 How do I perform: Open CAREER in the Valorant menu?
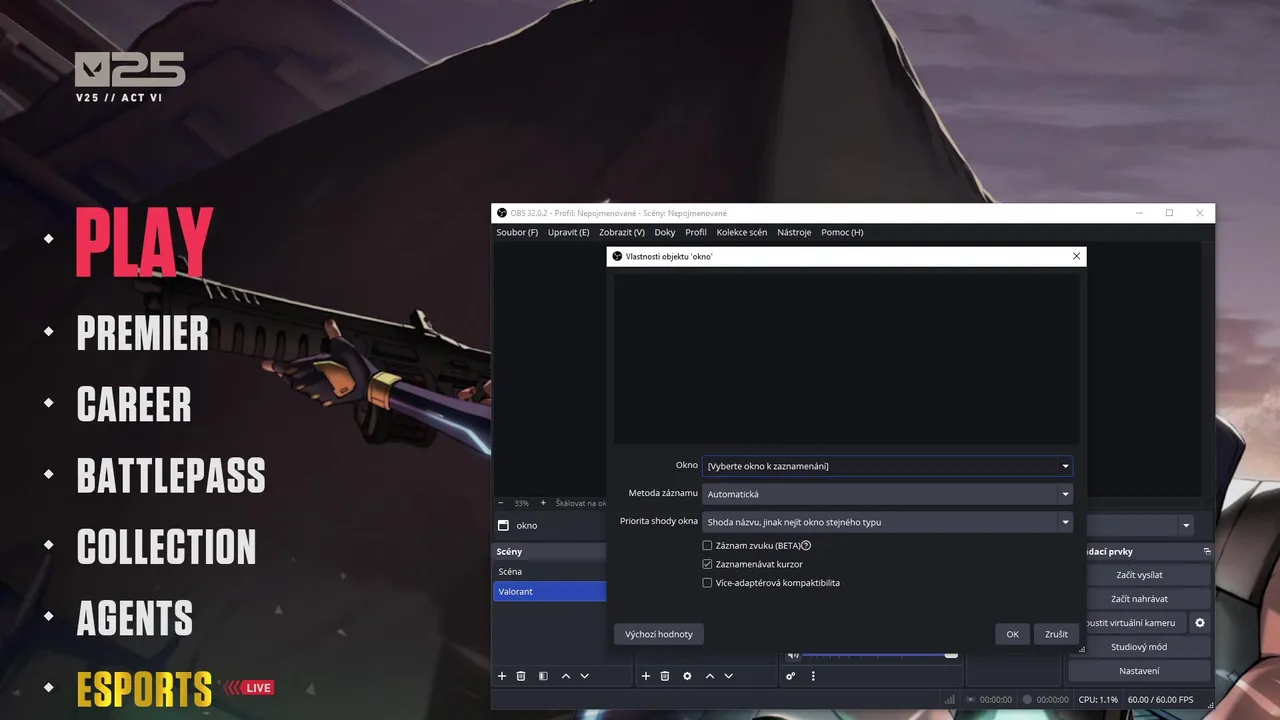click(134, 404)
